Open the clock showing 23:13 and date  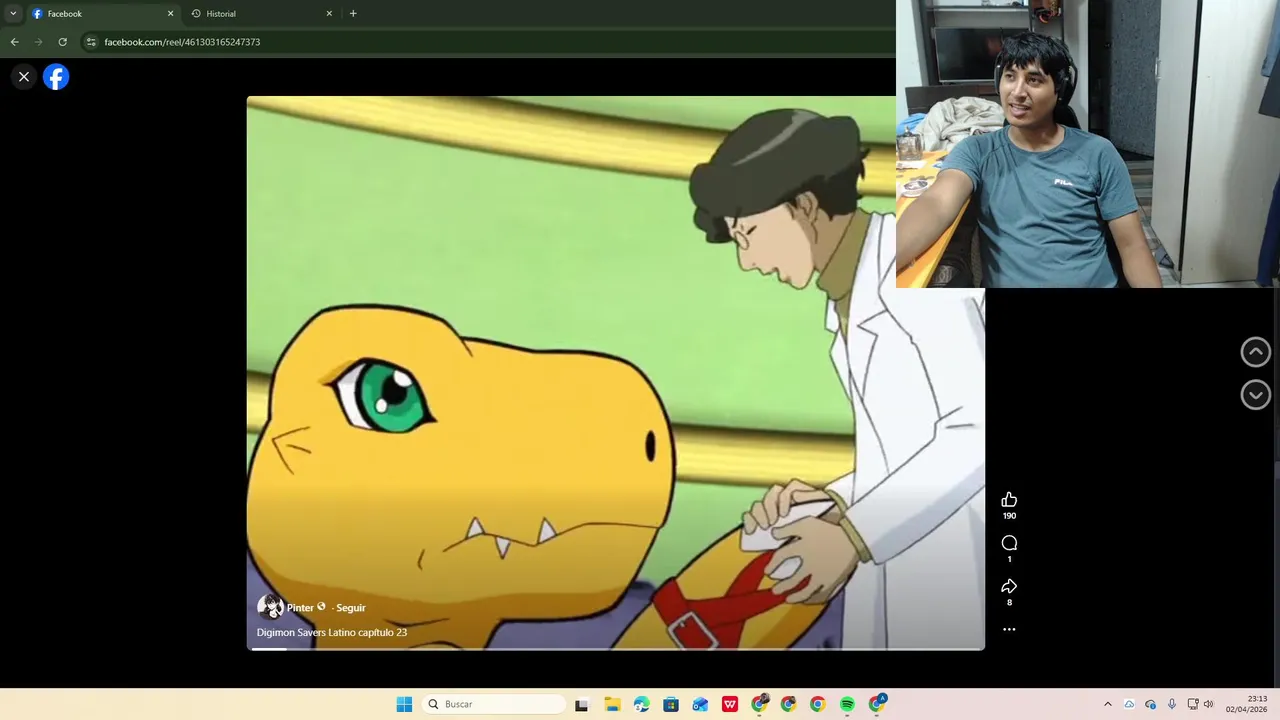click(x=1247, y=704)
